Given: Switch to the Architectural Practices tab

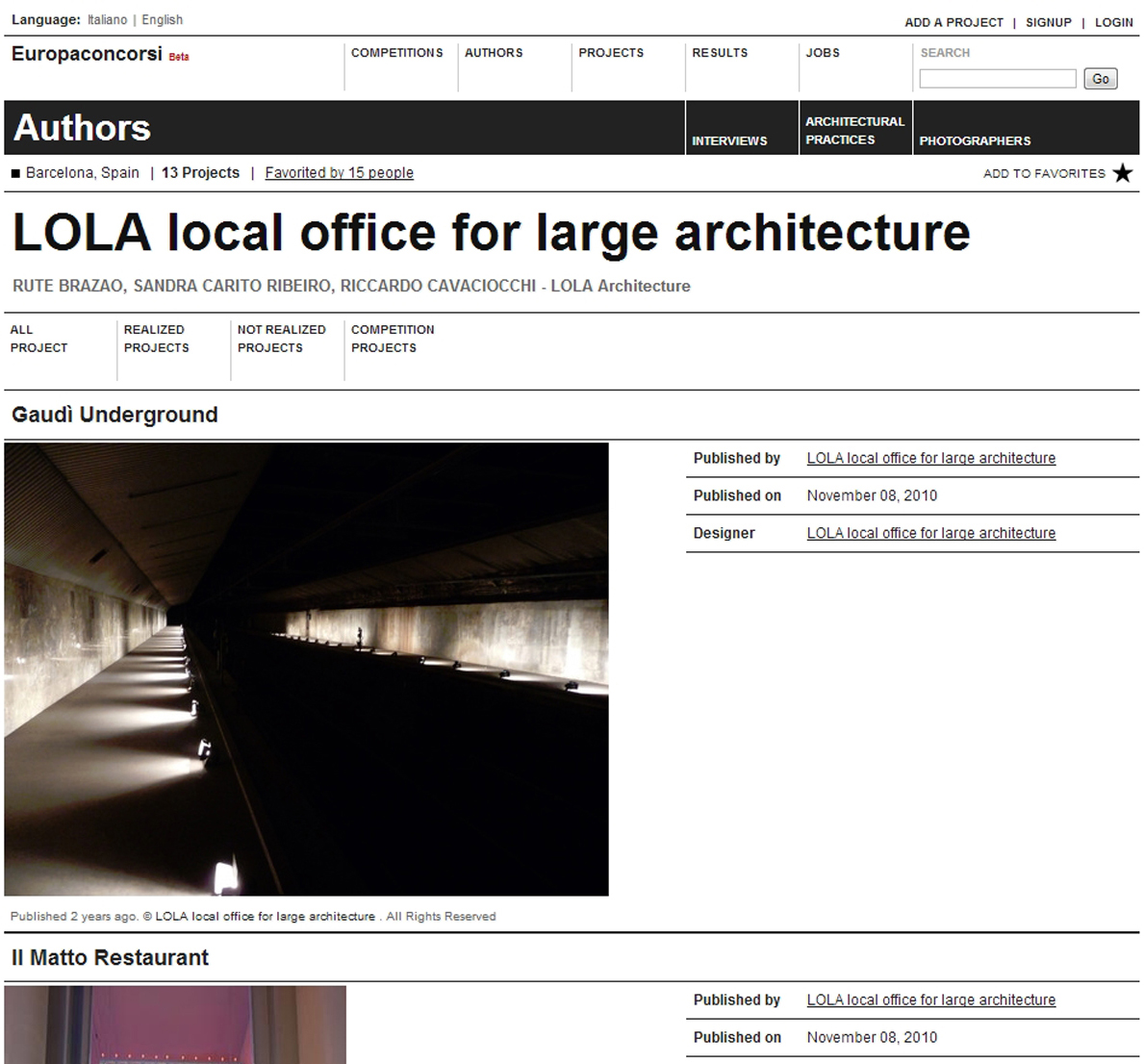Looking at the screenshot, I should [x=855, y=131].
